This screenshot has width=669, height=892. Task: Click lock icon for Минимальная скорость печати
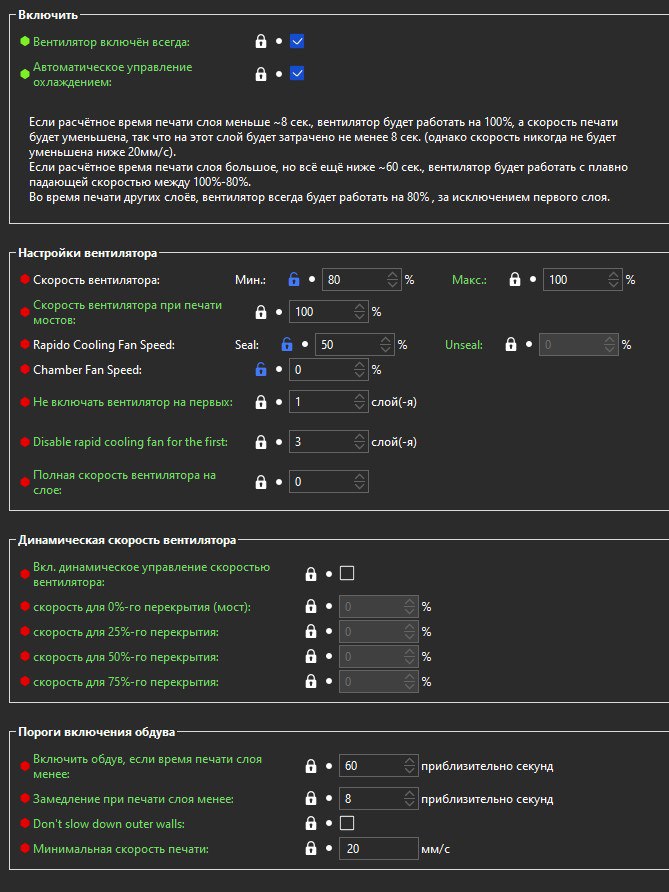(311, 849)
